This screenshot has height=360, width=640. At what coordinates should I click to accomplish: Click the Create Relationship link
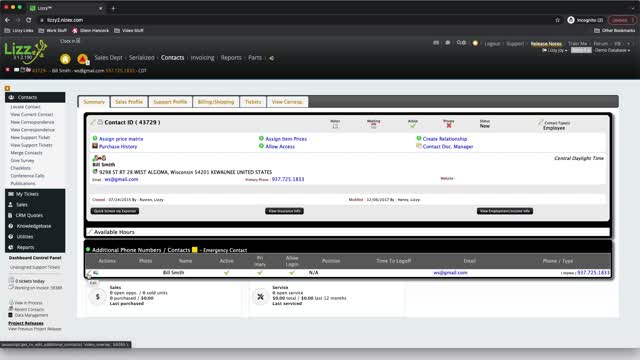coord(445,139)
